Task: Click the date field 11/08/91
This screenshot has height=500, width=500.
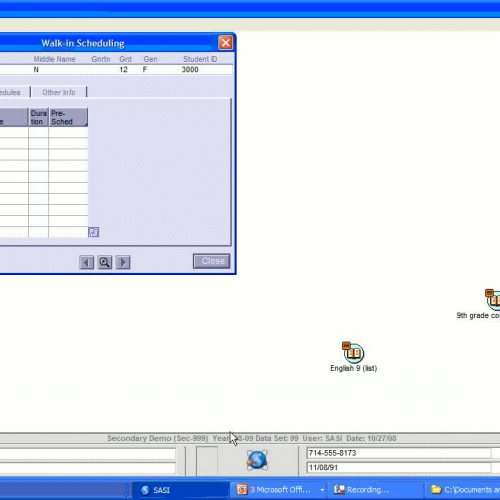Action: [398, 467]
